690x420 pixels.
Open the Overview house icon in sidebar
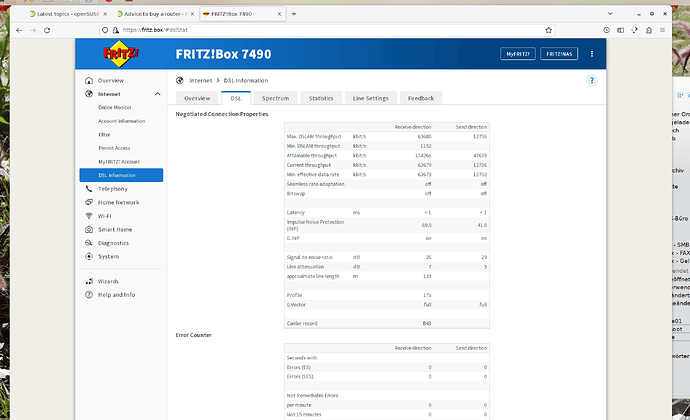tap(89, 81)
